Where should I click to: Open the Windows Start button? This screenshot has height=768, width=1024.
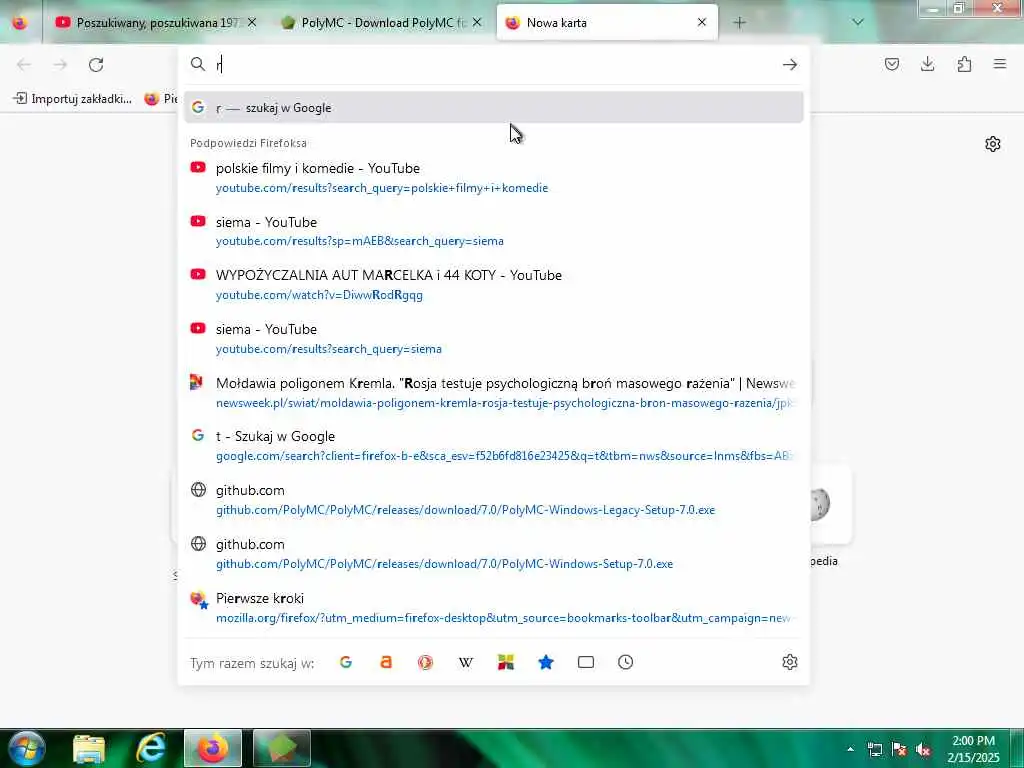coord(27,748)
